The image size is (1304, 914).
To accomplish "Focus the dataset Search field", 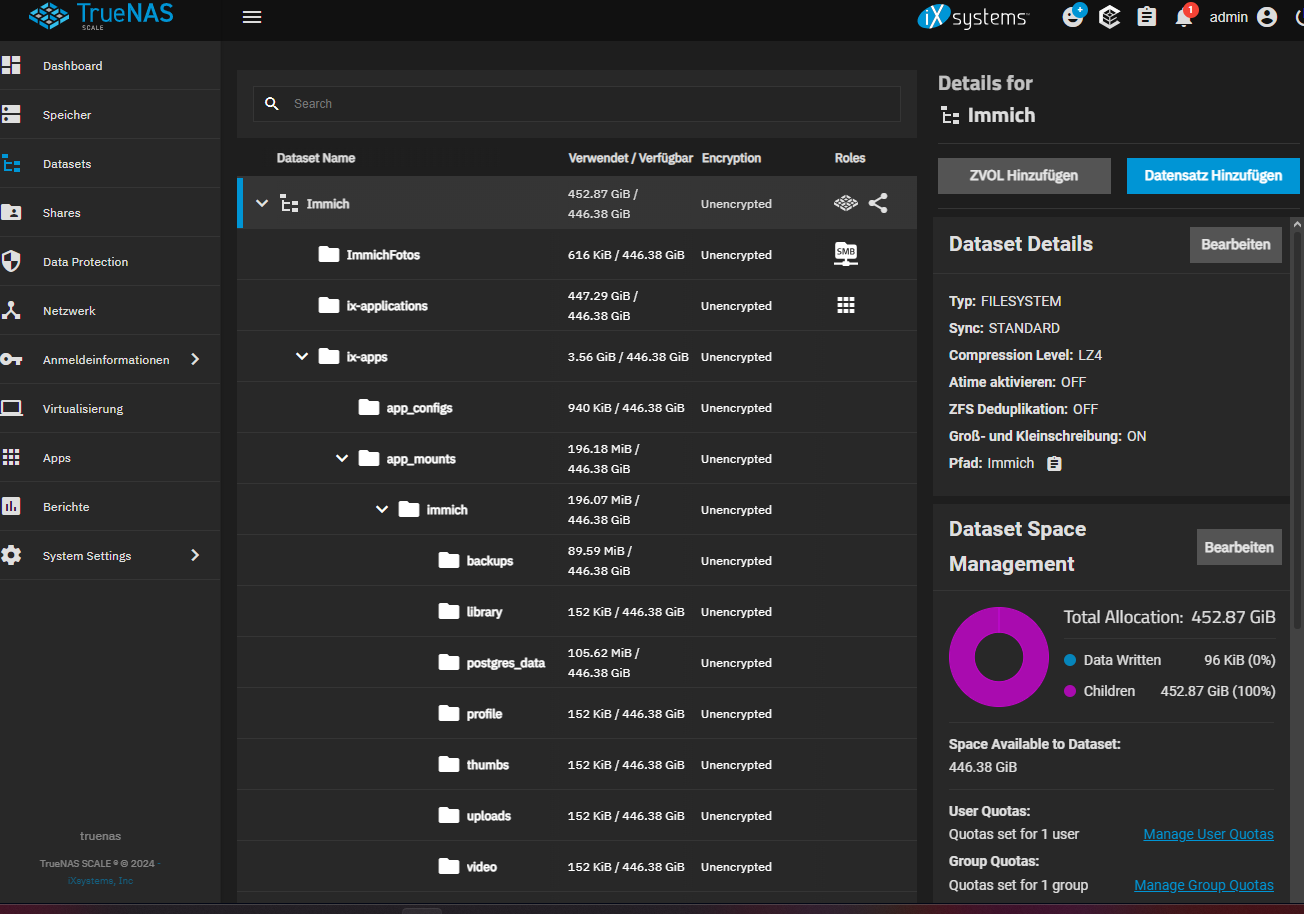I will pos(590,104).
